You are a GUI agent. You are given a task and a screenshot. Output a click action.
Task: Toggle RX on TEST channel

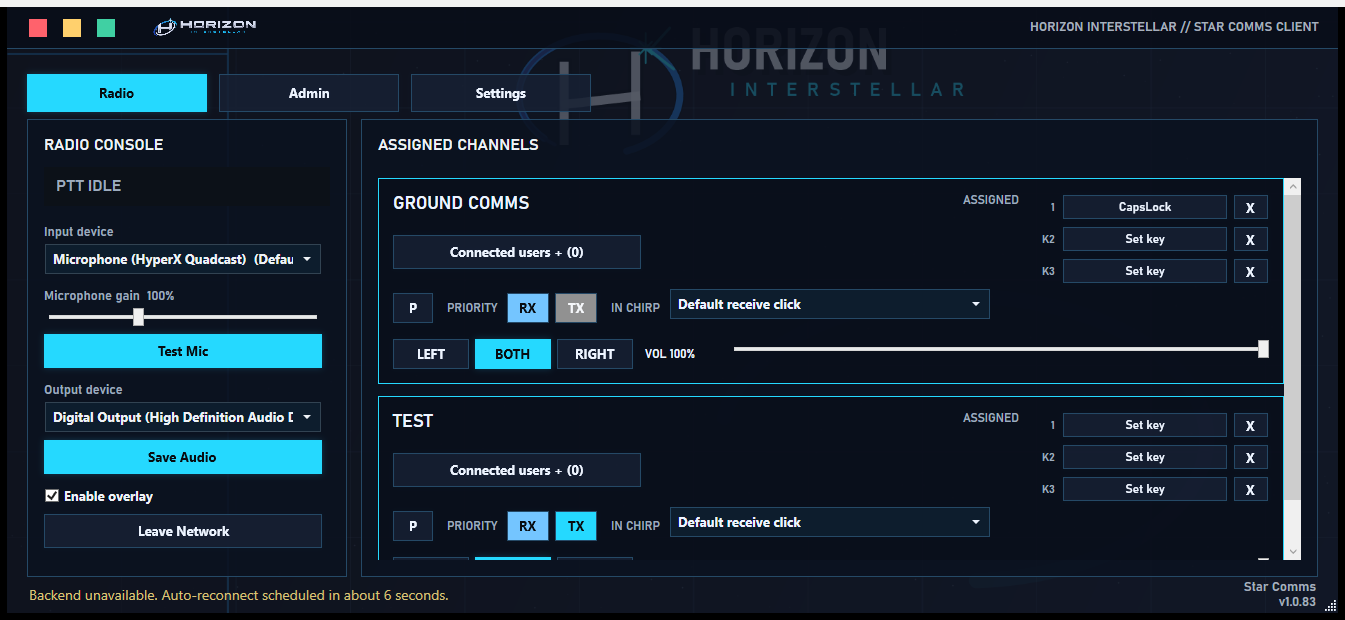point(527,526)
